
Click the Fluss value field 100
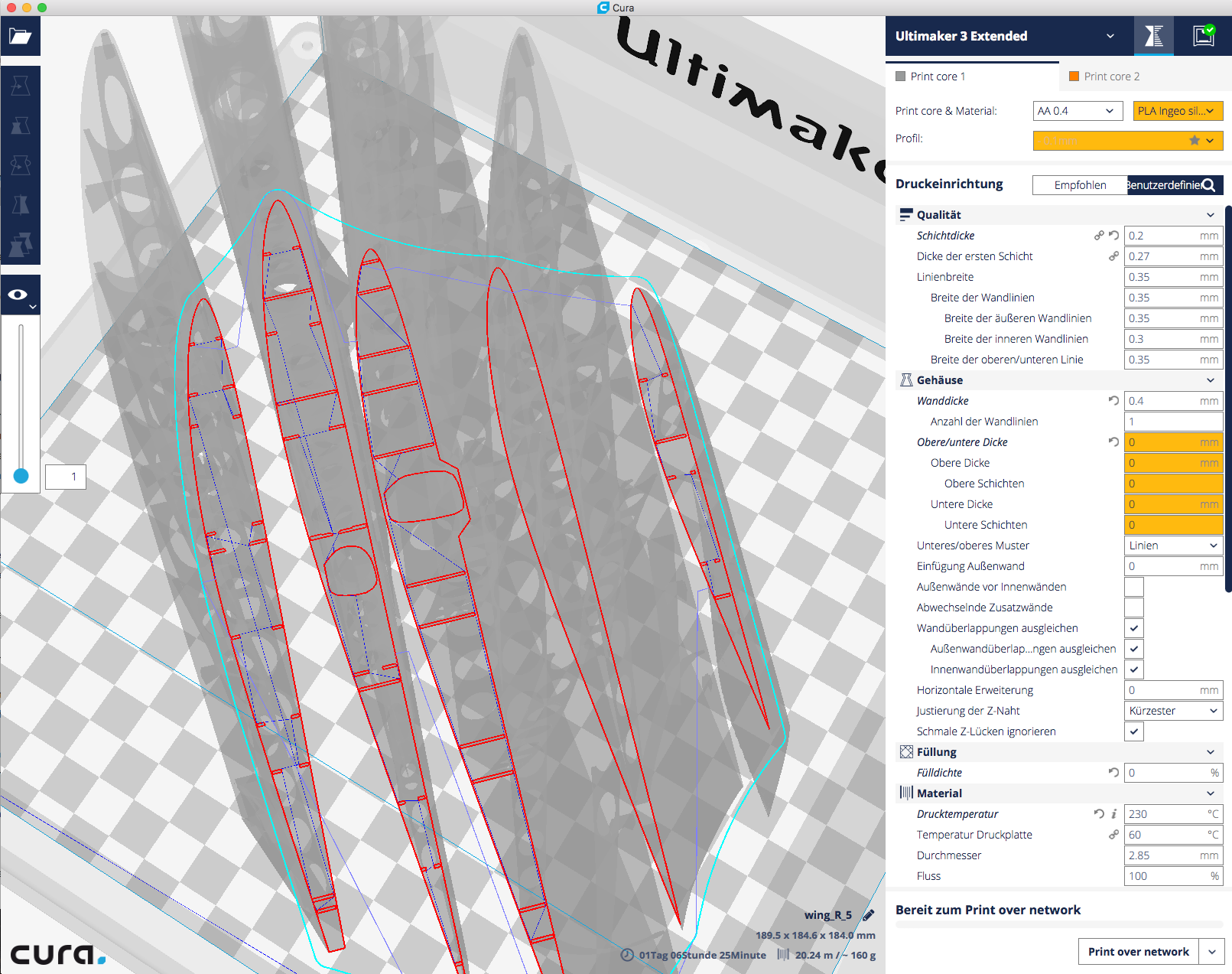pos(1174,876)
